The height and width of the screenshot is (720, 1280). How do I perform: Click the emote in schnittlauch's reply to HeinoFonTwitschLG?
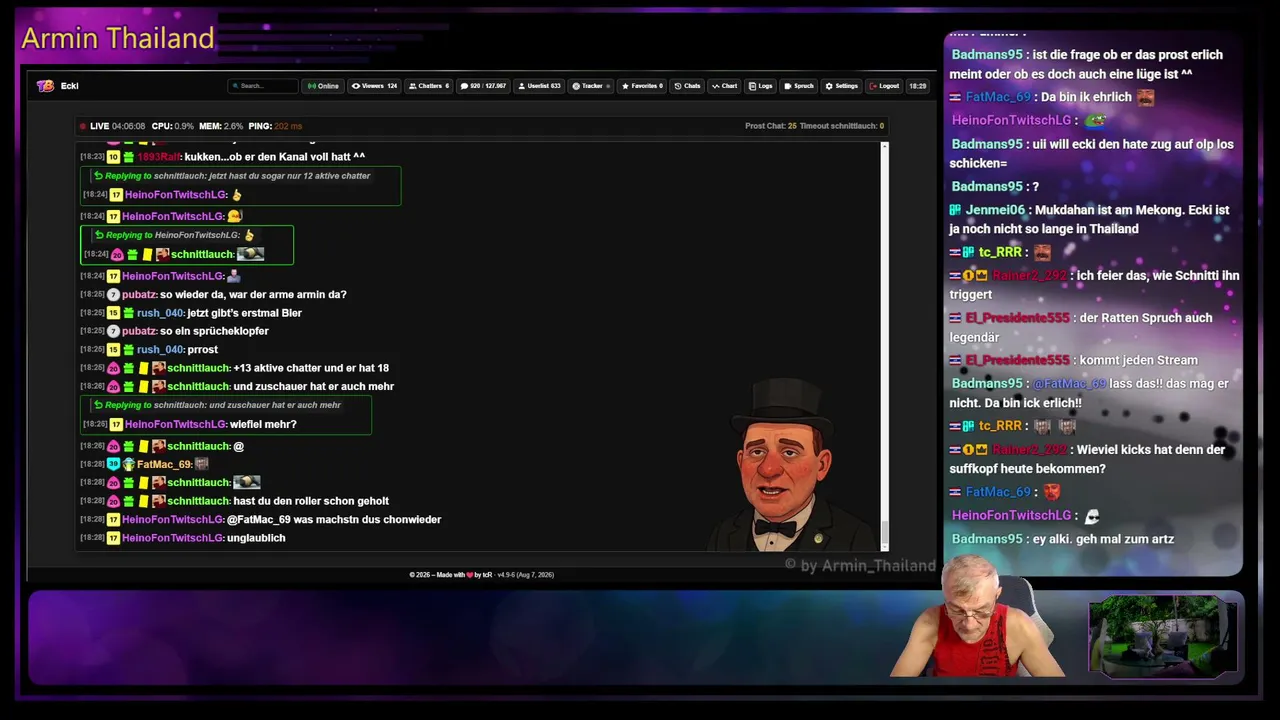tap(250, 254)
